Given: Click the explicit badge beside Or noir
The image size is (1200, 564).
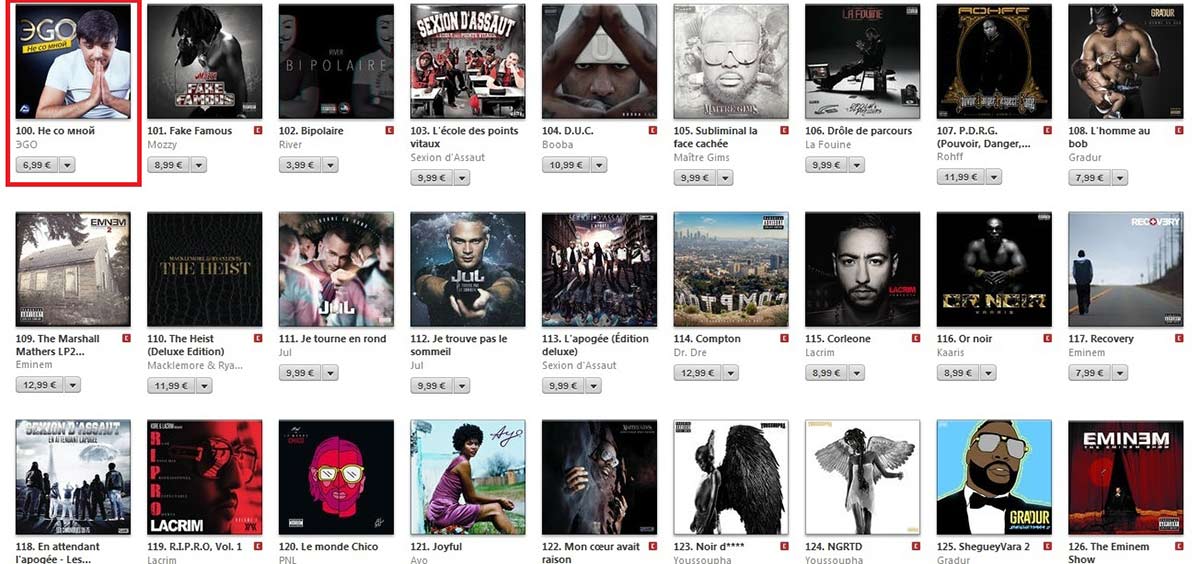Looking at the screenshot, I should 1048,338.
